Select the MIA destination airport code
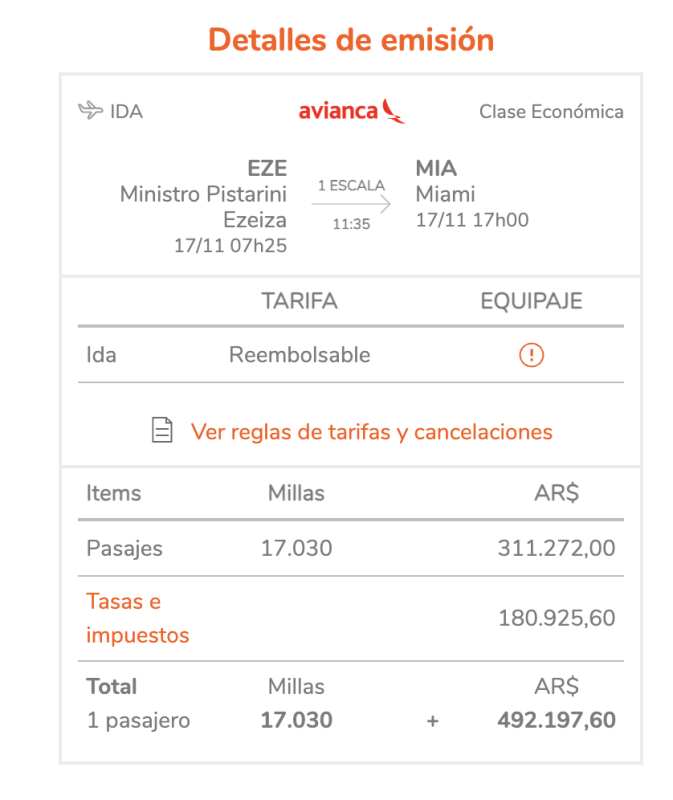The width and height of the screenshot is (673, 800). tap(436, 168)
